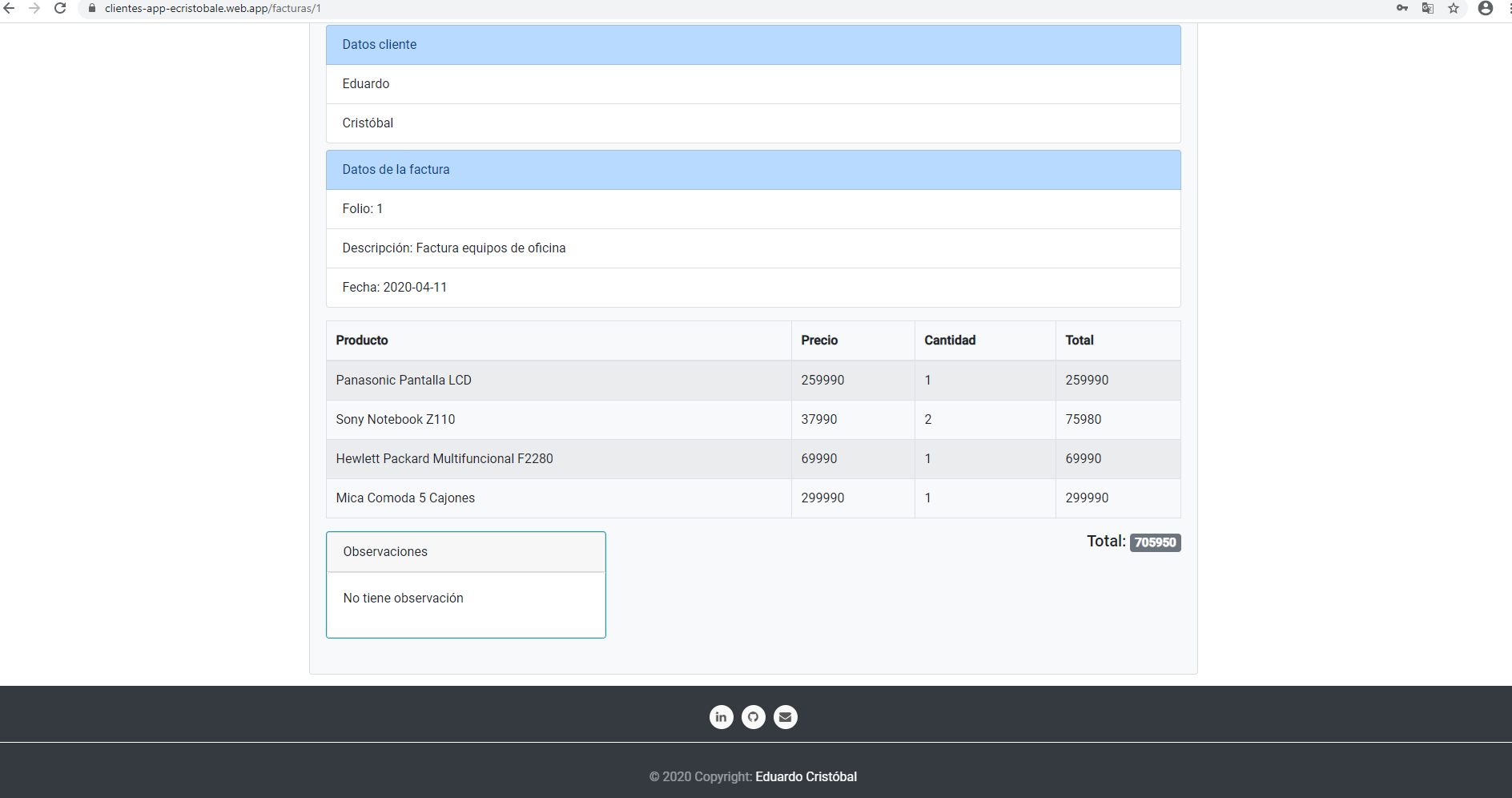The height and width of the screenshot is (798, 1512).
Task: View site info via padlock icon
Action: tap(92, 8)
